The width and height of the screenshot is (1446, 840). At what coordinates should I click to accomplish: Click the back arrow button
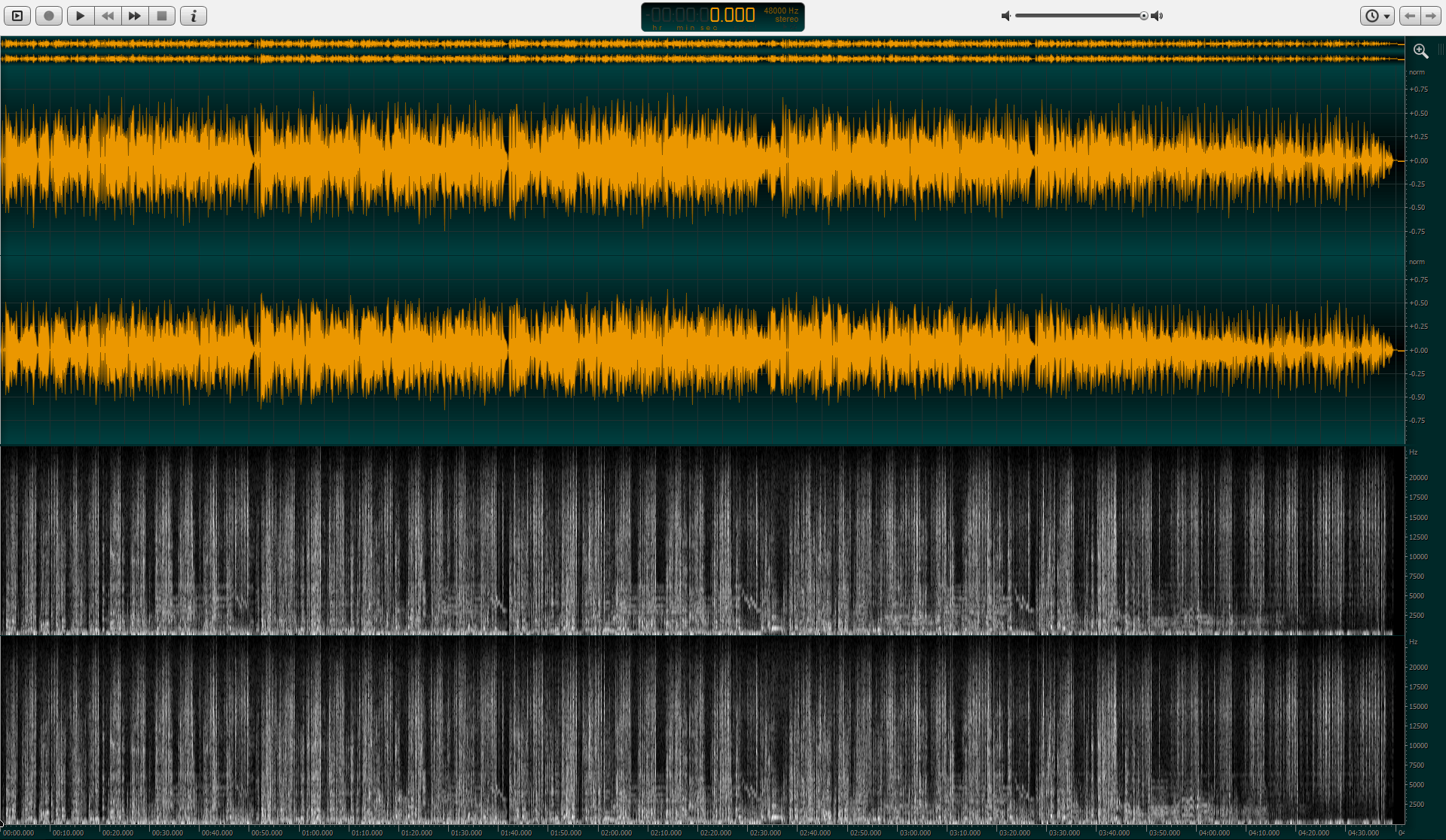point(1410,16)
